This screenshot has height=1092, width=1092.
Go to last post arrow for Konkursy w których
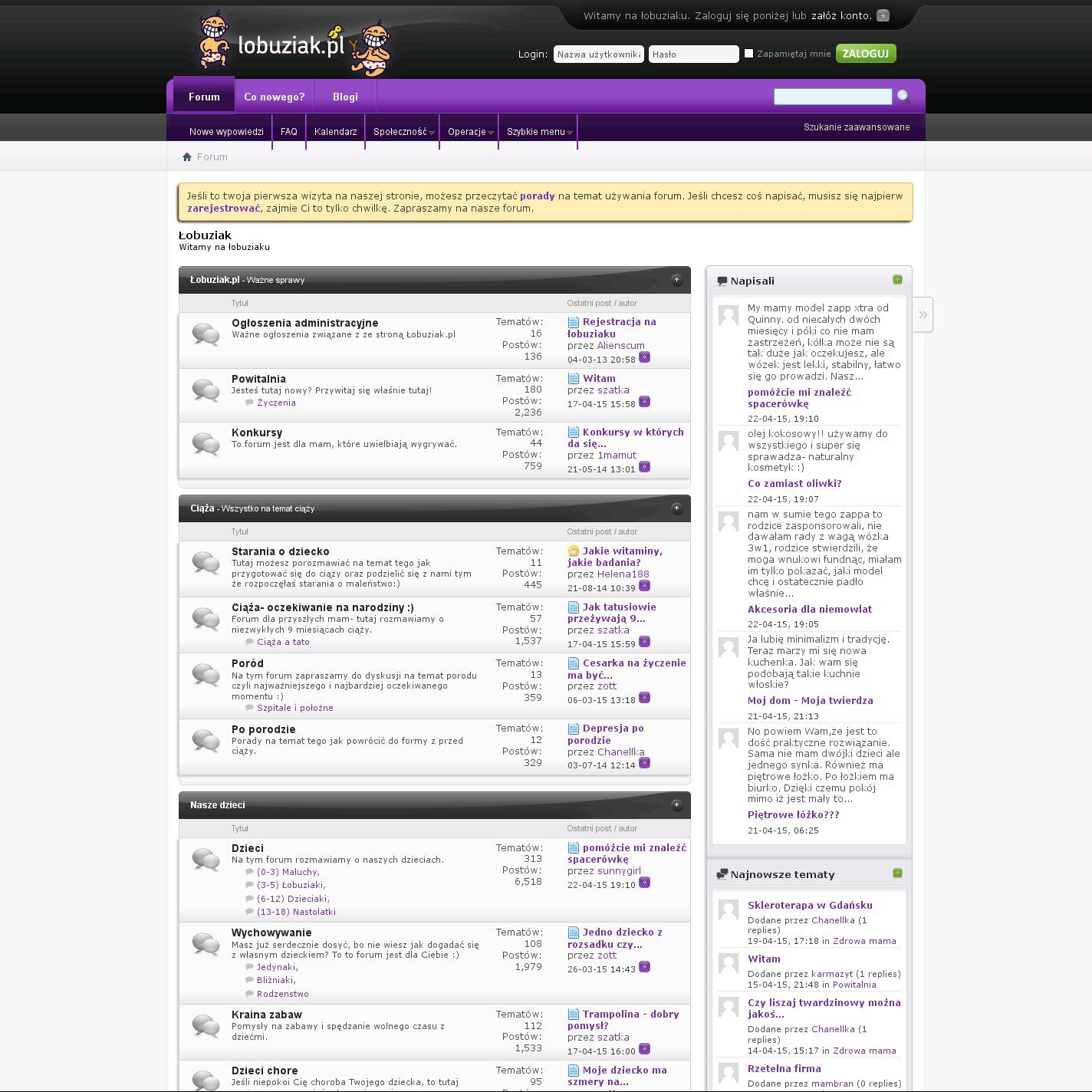pyautogui.click(x=645, y=467)
